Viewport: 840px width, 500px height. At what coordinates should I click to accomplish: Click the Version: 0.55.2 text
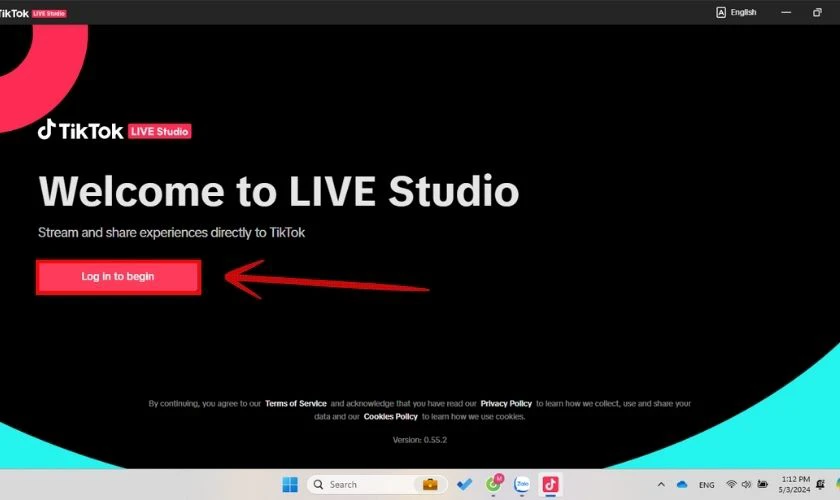(x=419, y=440)
